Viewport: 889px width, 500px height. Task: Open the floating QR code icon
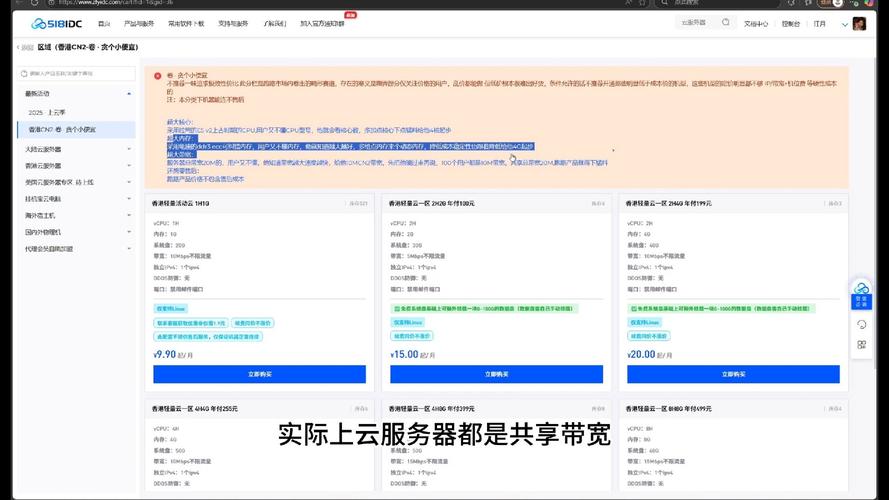click(x=861, y=345)
